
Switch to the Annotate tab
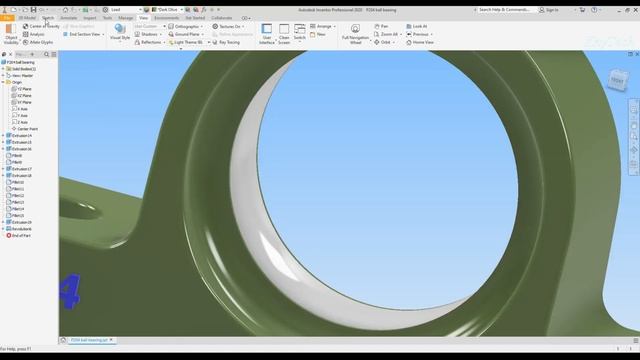click(x=69, y=18)
